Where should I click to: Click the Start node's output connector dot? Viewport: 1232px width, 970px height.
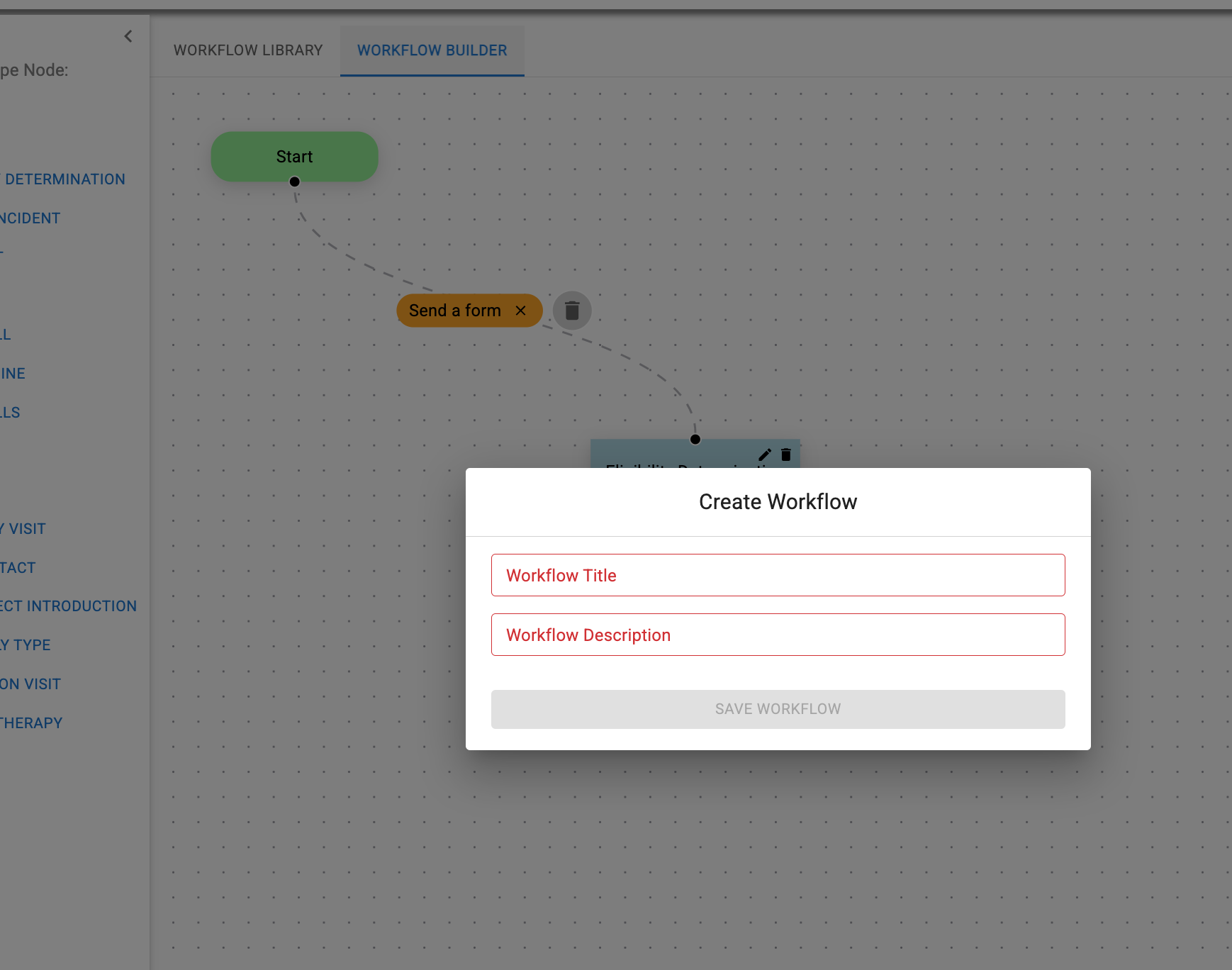(295, 182)
